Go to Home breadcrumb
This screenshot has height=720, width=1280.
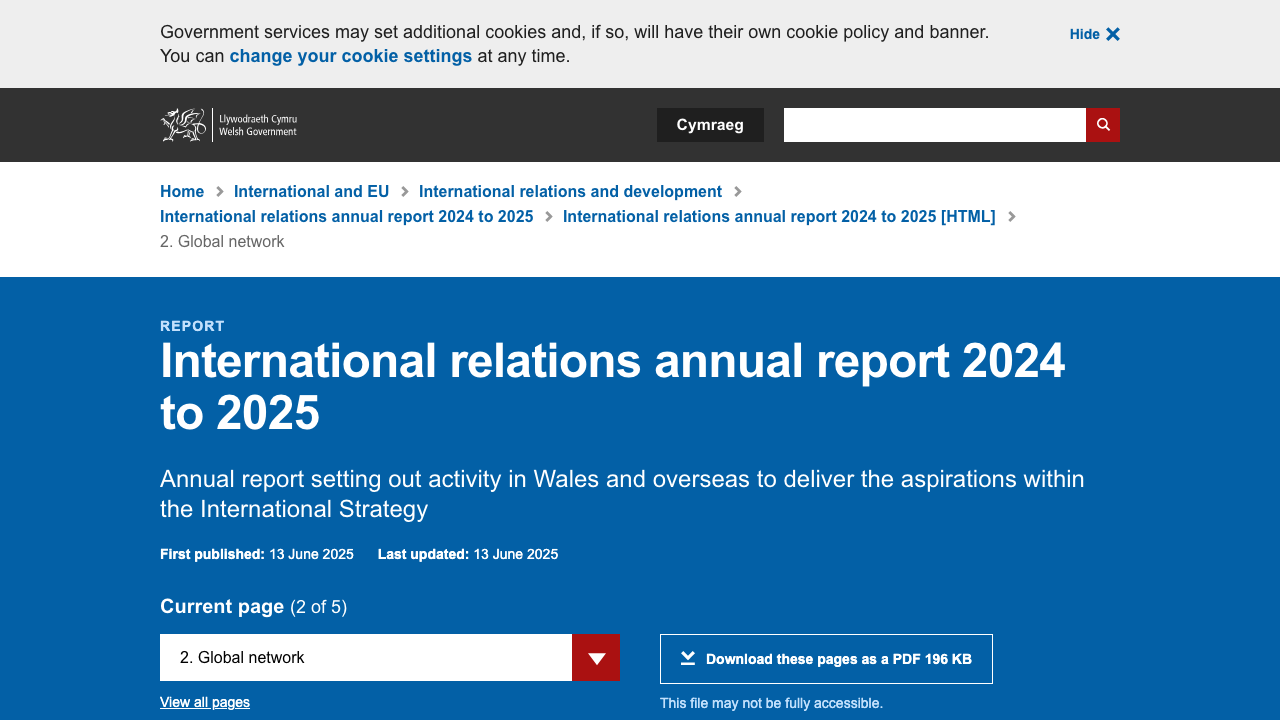[x=182, y=191]
